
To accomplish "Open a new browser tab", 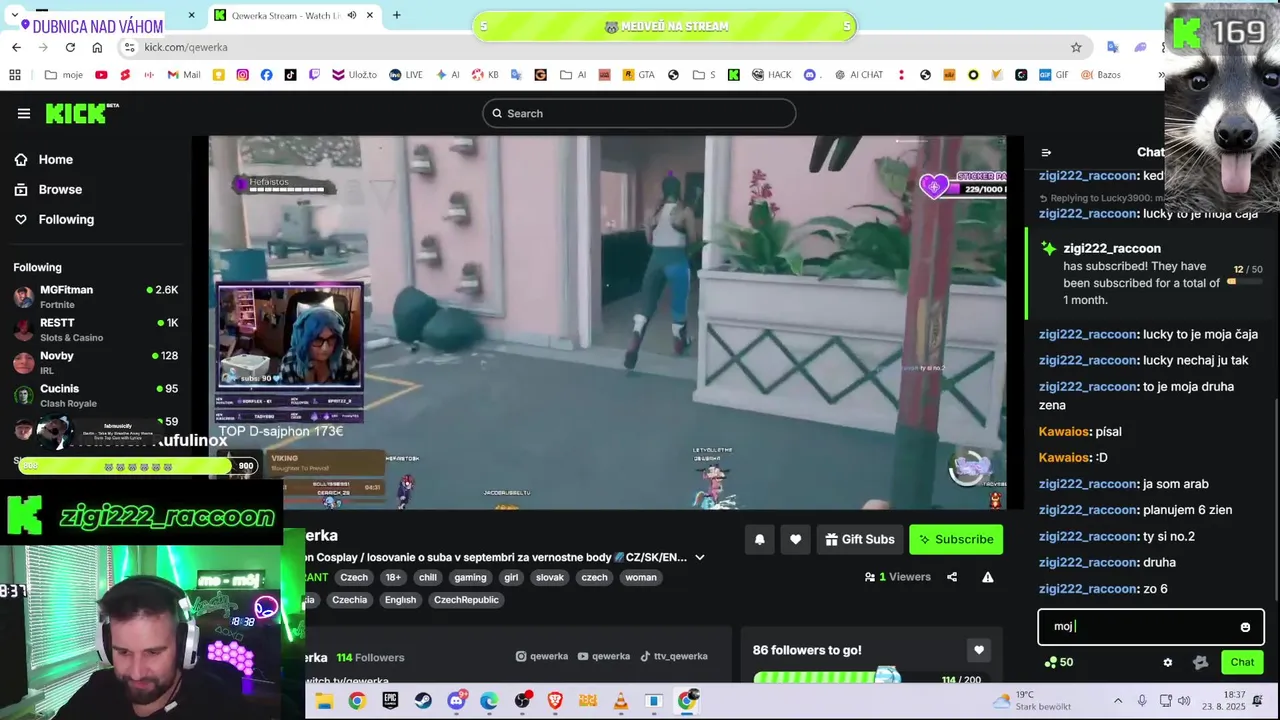I will 397,15.
